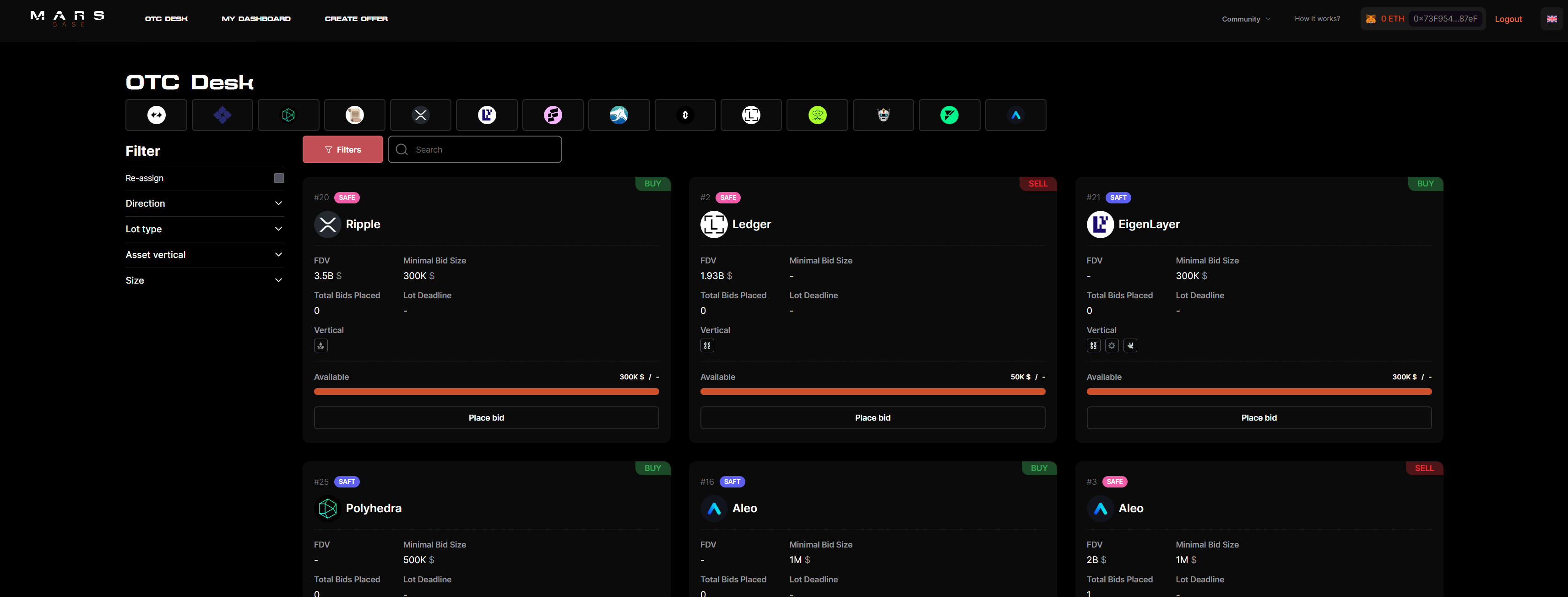Click the gear Vertical icon on EigenLayer card
This screenshot has width=1568, height=597.
click(1112, 346)
